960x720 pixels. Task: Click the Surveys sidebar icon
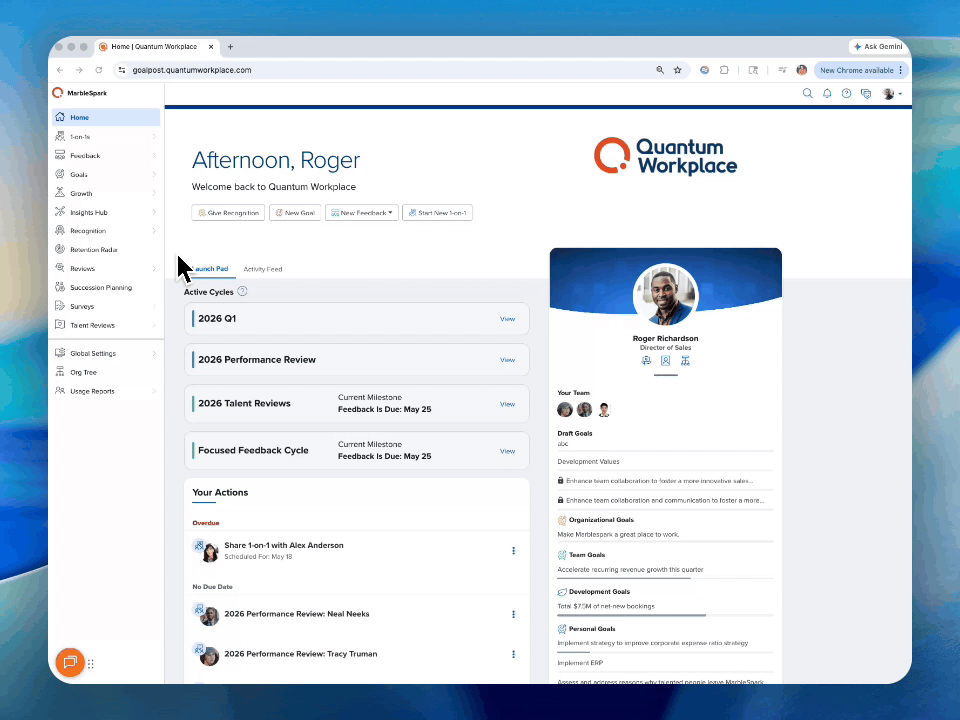[x=60, y=306]
